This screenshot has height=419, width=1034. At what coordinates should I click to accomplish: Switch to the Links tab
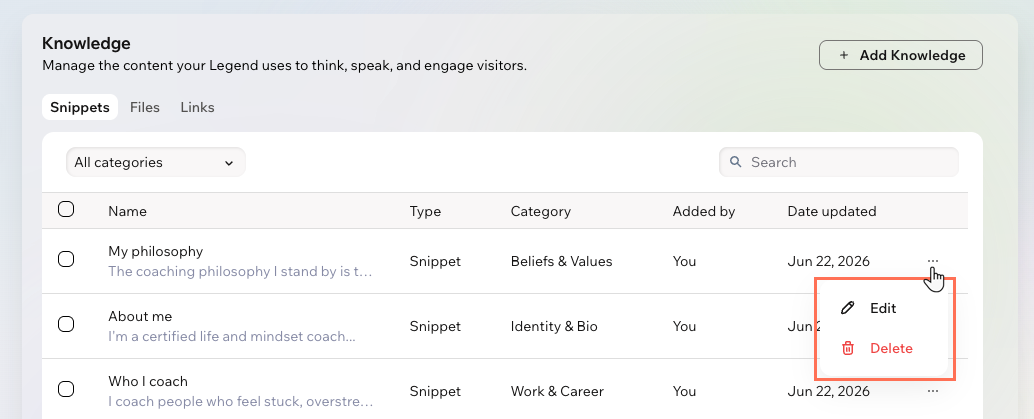tap(197, 107)
